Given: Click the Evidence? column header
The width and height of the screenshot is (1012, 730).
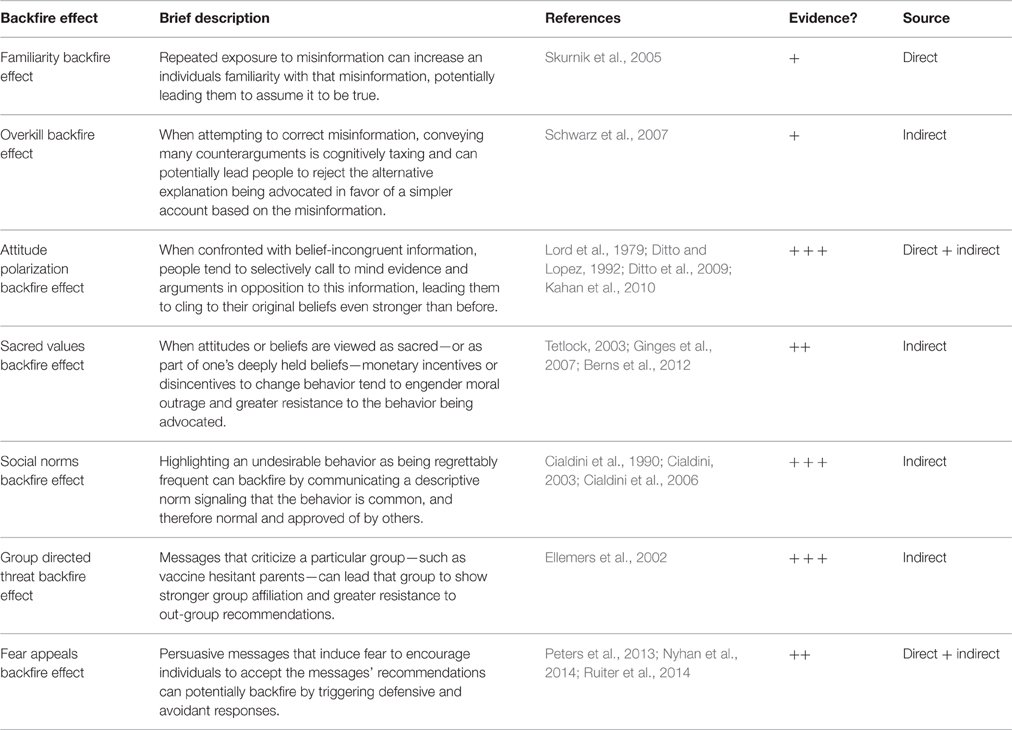Looking at the screenshot, I should [823, 18].
